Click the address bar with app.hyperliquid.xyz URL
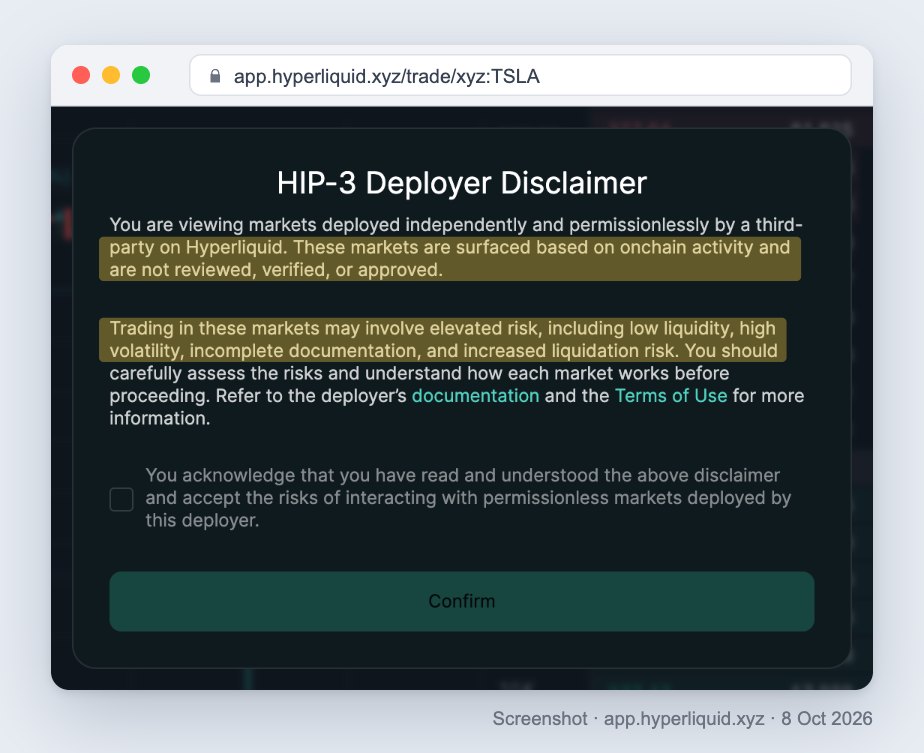This screenshot has width=924, height=753. (x=520, y=75)
